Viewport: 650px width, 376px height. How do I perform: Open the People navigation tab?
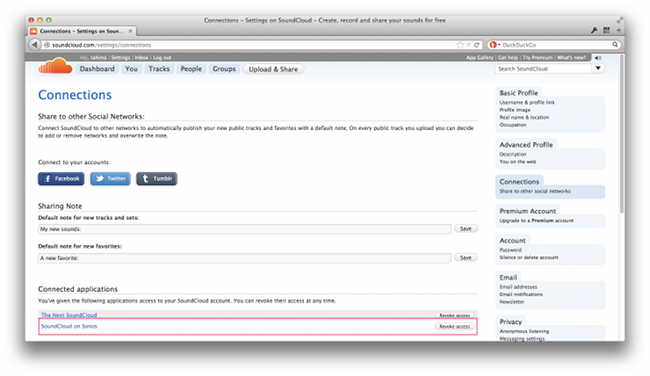pos(191,69)
